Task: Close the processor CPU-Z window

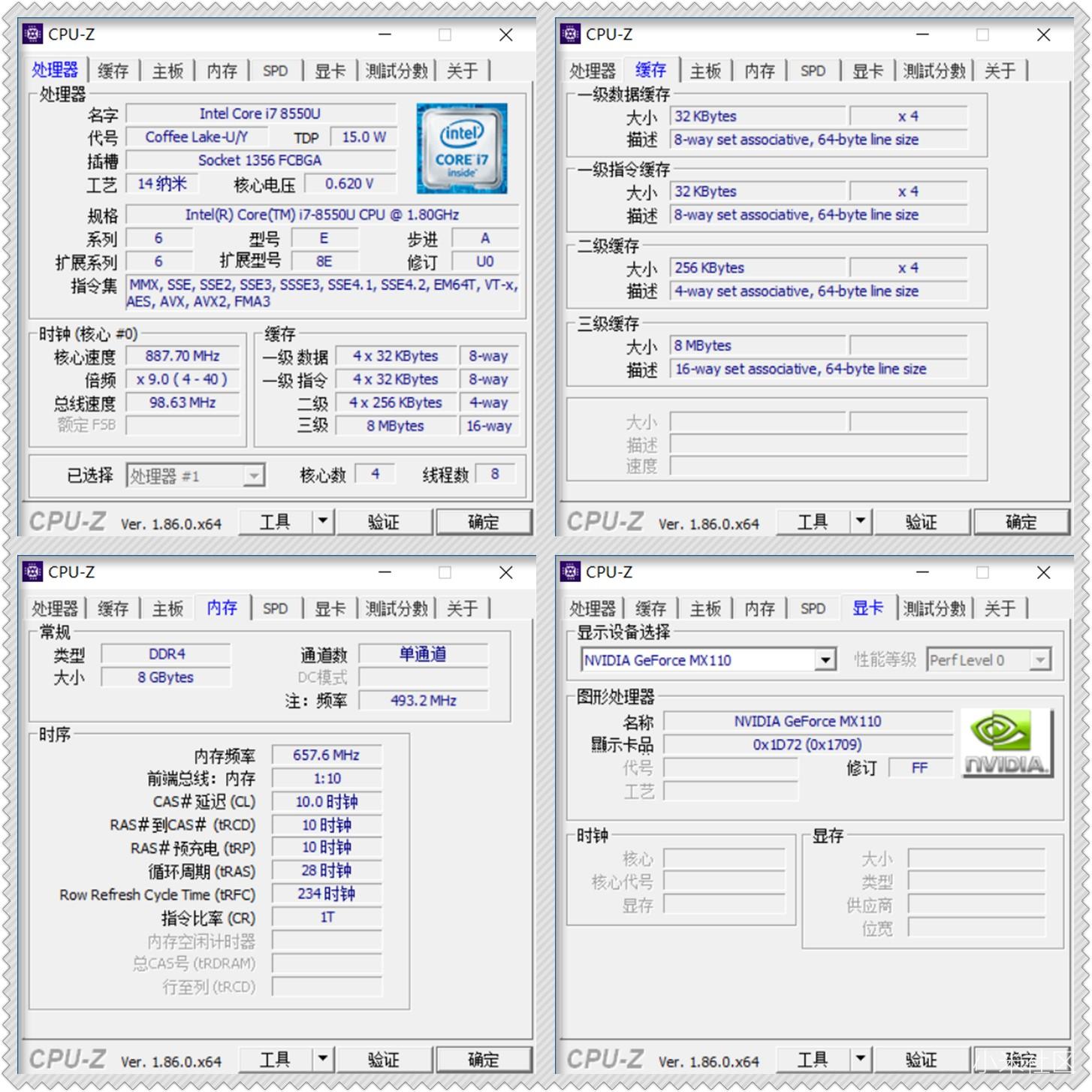Action: tap(506, 35)
